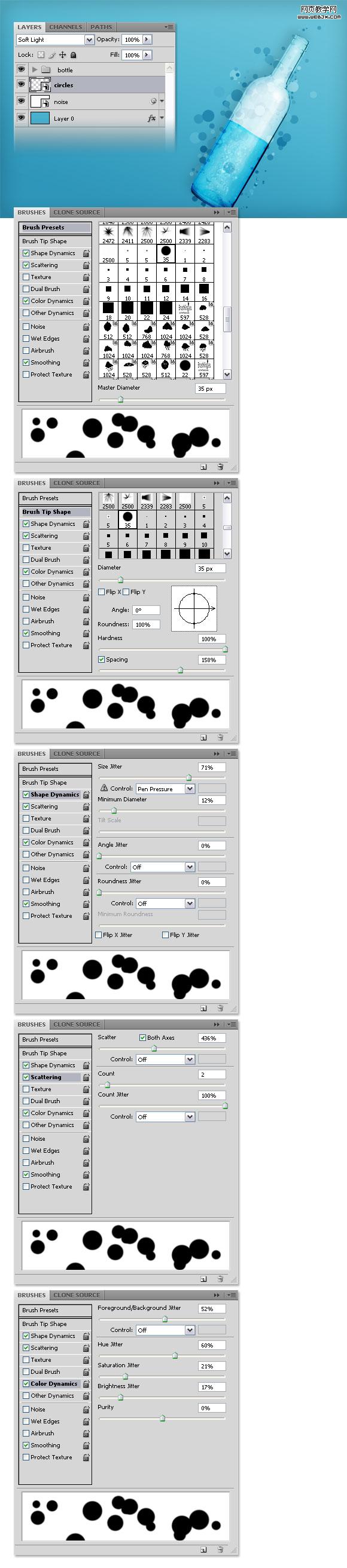Click trash icon below Color Dynamics panel preview
The height and width of the screenshot is (1568, 347).
(x=220, y=1549)
